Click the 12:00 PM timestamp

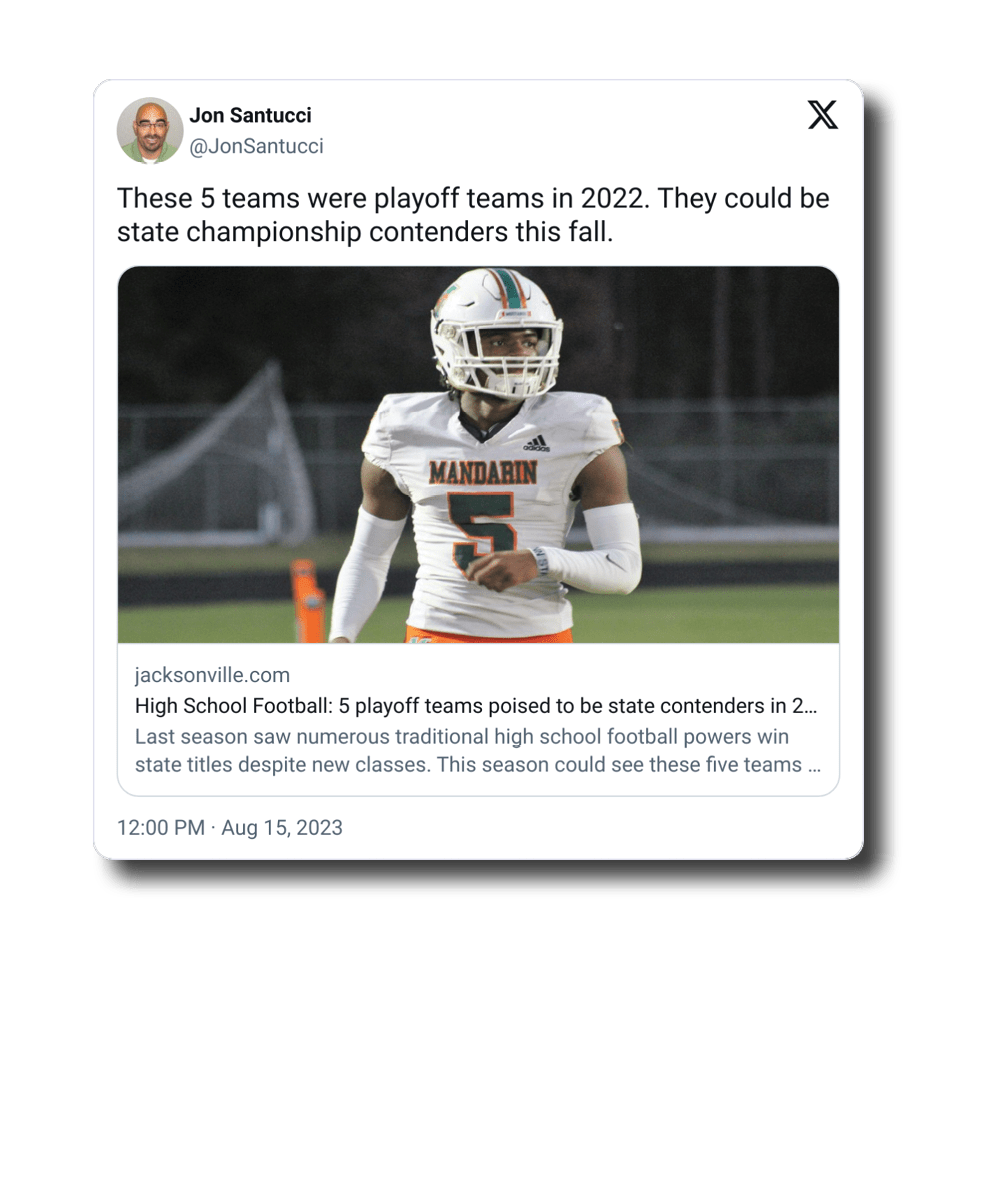161,827
